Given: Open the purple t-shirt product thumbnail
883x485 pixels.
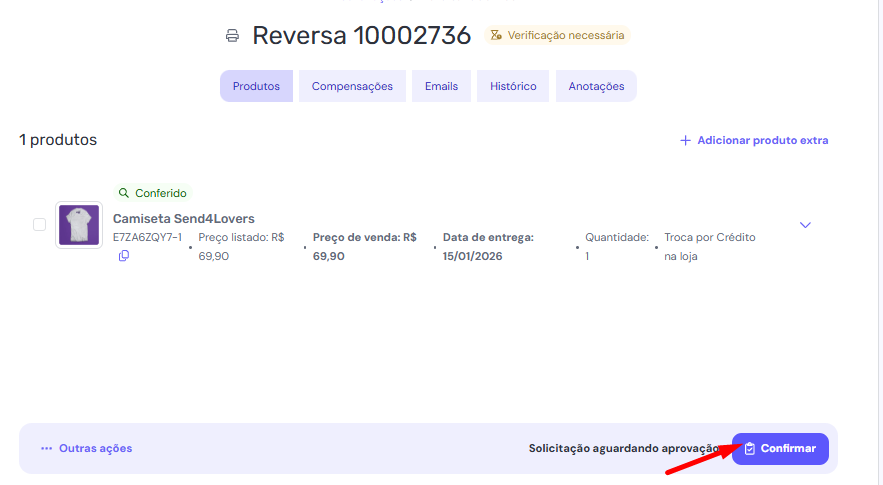Looking at the screenshot, I should click(x=79, y=225).
